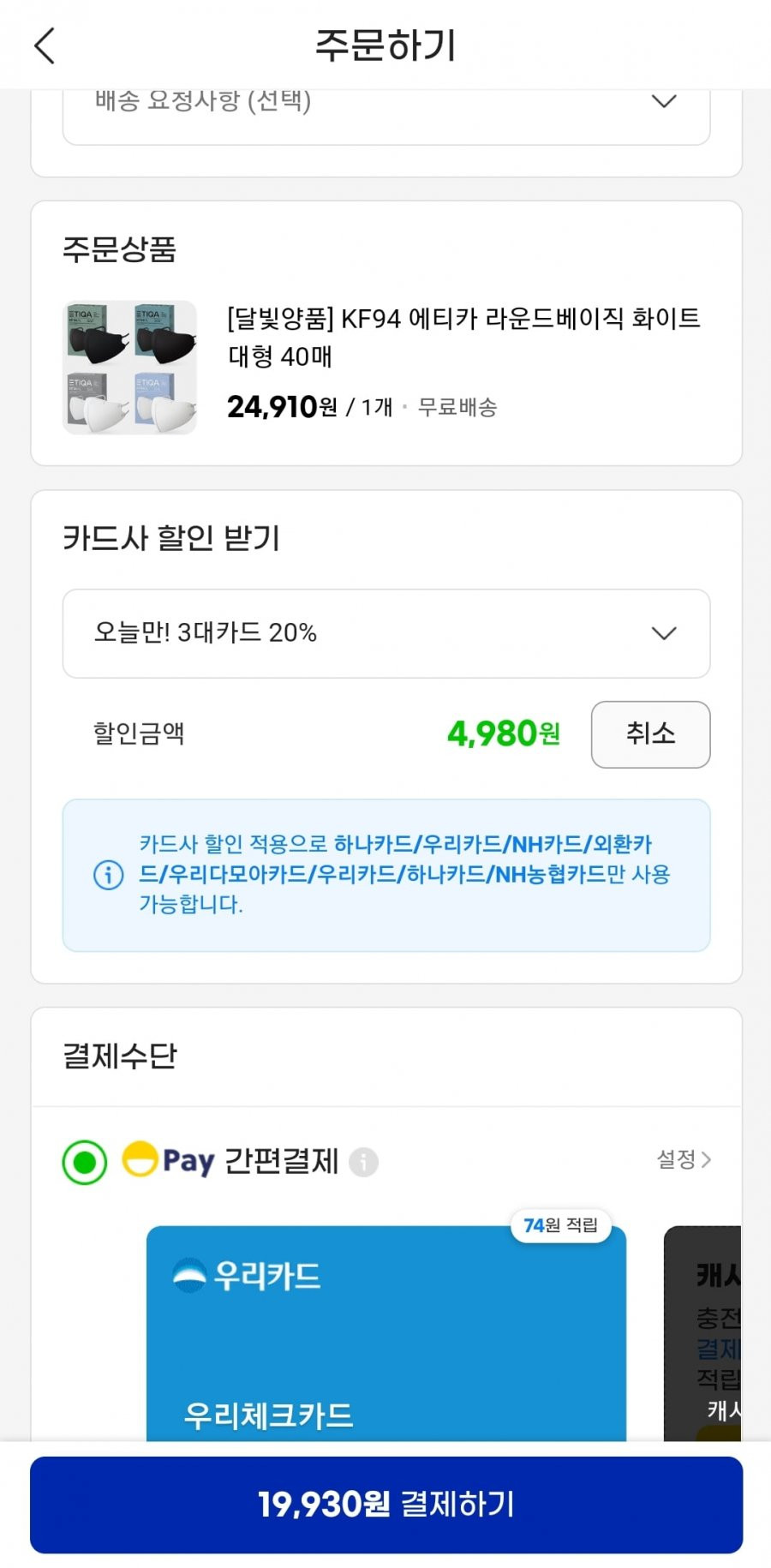
Task: Tap the 주문하기 page title
Action: click(385, 45)
